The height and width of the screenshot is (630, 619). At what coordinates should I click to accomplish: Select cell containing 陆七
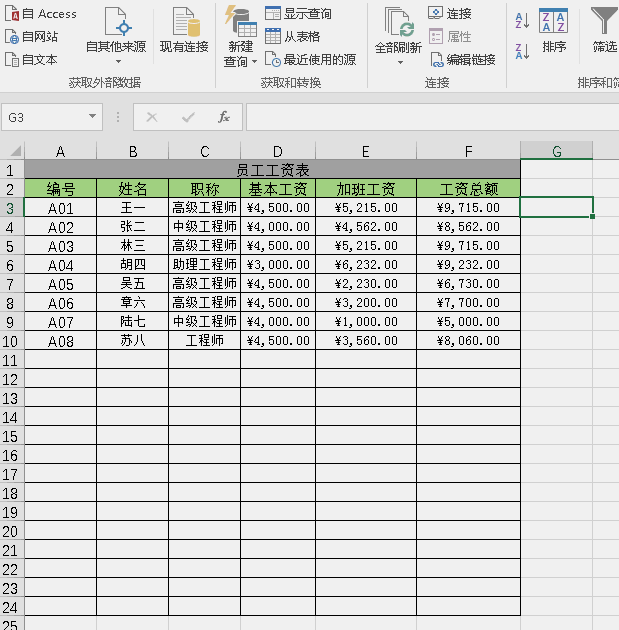(x=133, y=321)
